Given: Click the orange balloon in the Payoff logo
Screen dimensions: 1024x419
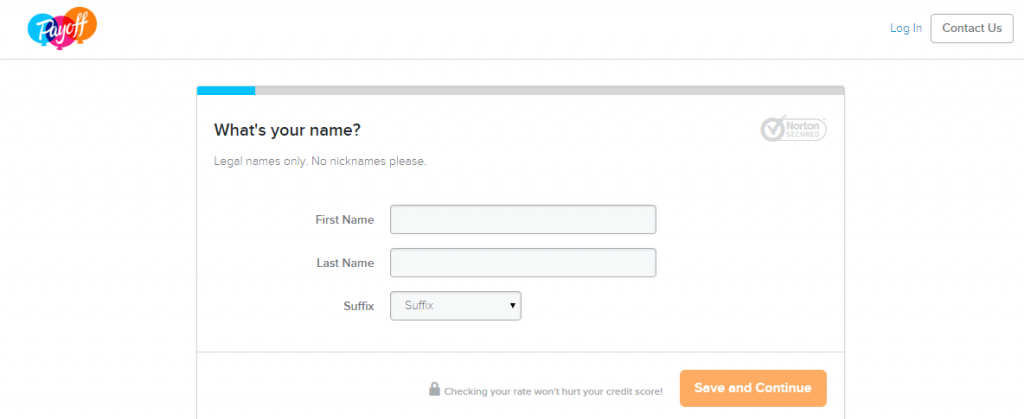Looking at the screenshot, I should point(83,23).
